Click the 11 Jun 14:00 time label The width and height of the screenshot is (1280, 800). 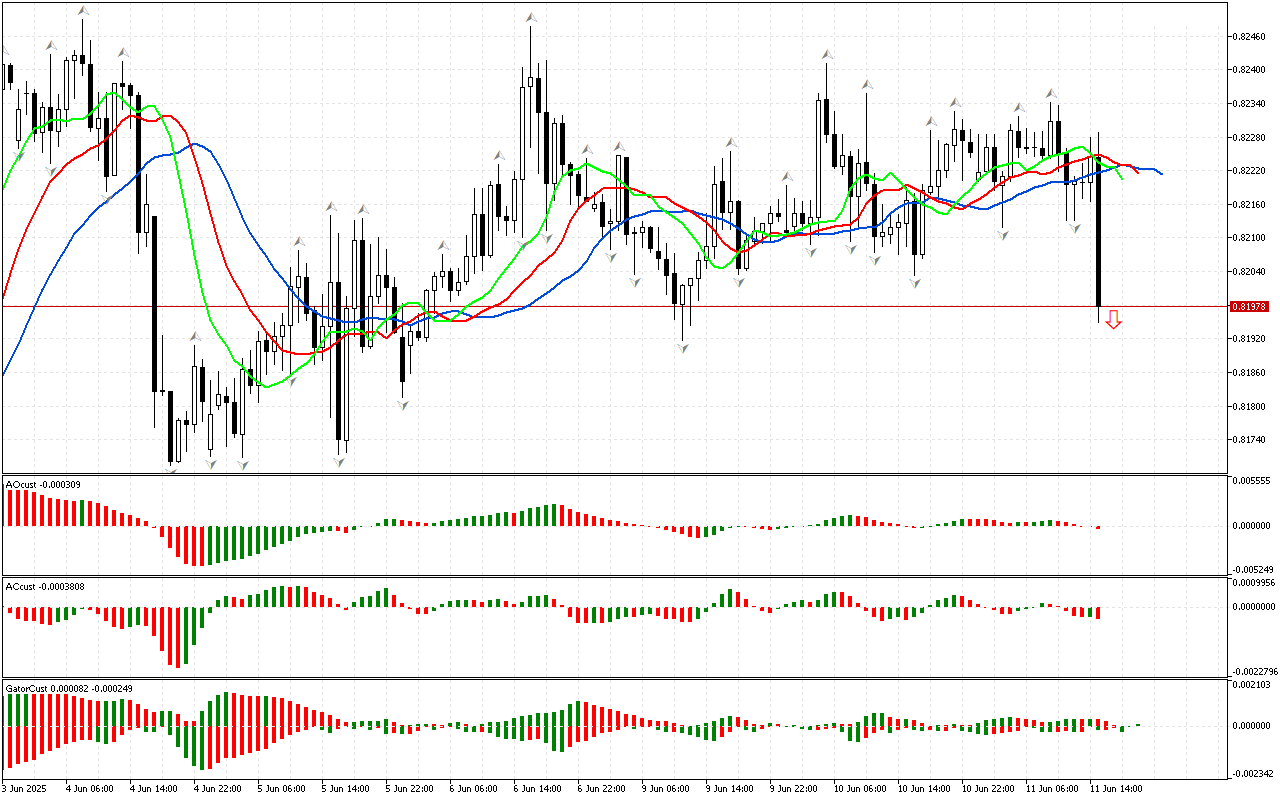click(x=1116, y=789)
